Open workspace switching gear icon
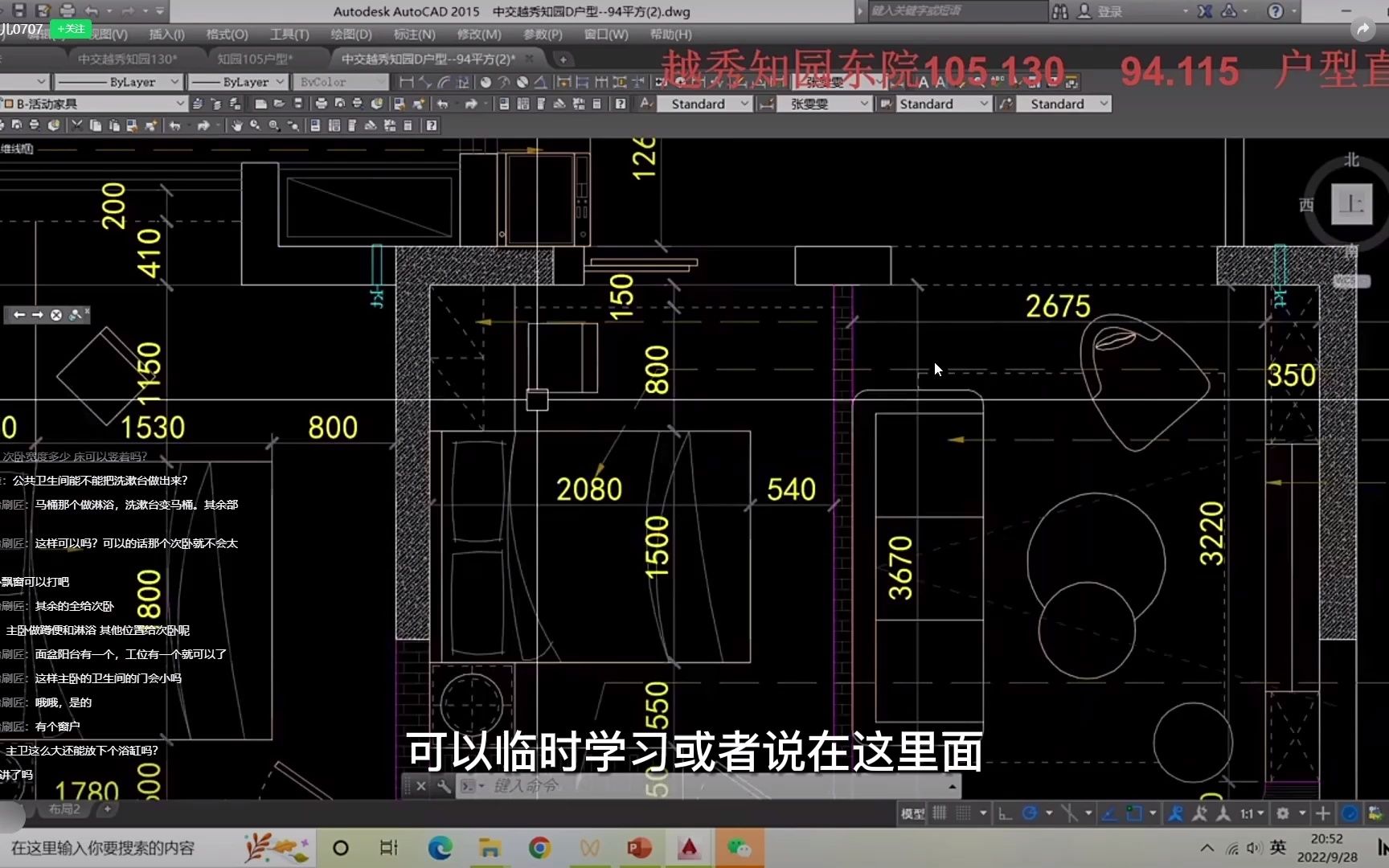The height and width of the screenshot is (868, 1389). pos(1283,813)
